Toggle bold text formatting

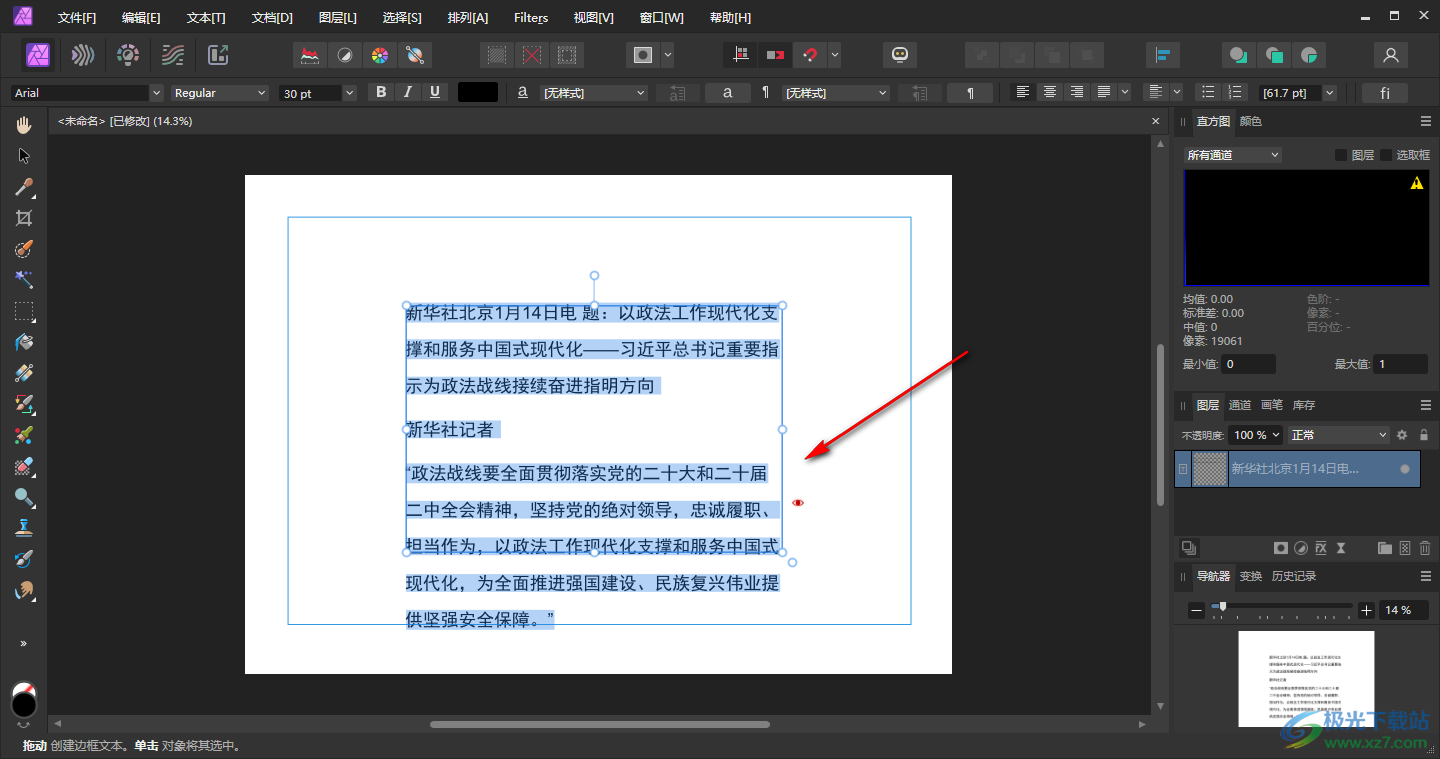381,92
